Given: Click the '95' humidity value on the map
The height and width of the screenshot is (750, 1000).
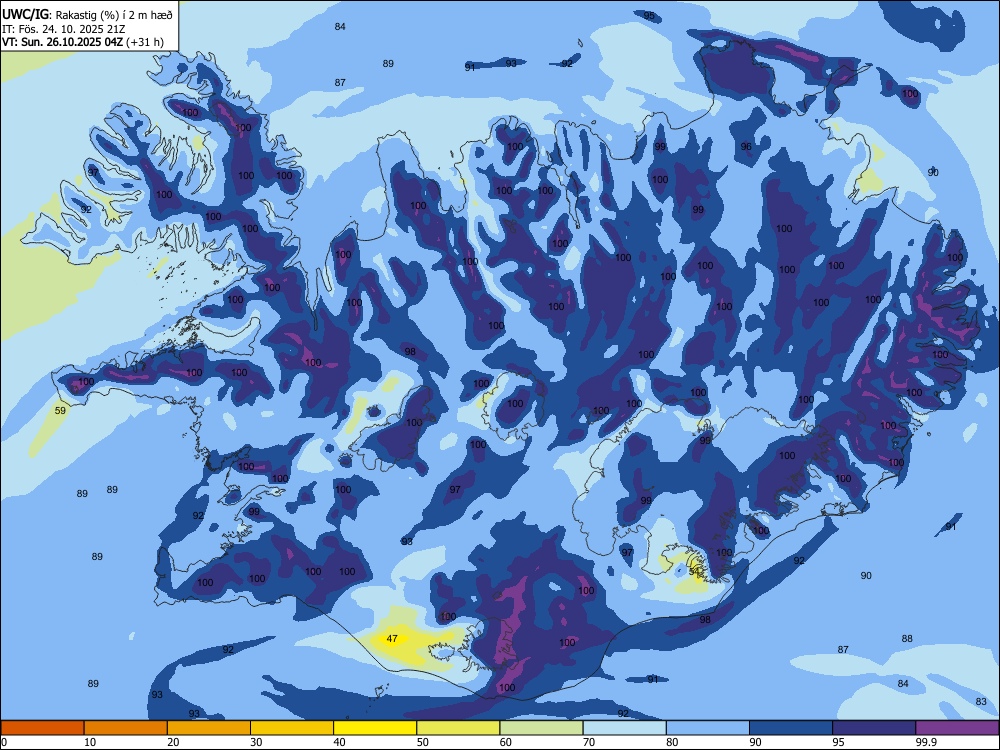Looking at the screenshot, I should (649, 16).
